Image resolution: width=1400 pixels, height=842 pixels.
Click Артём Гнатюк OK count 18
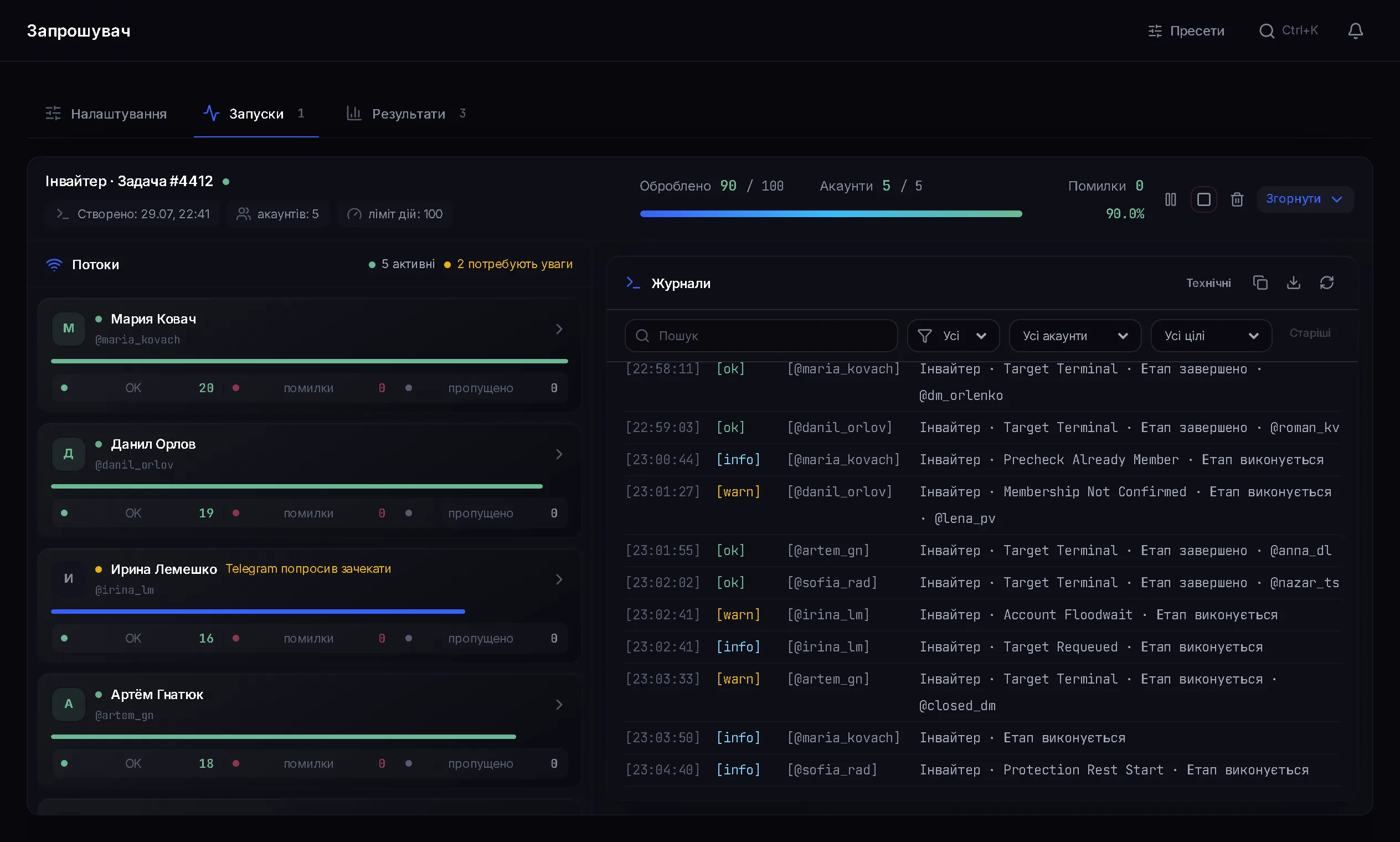click(206, 764)
